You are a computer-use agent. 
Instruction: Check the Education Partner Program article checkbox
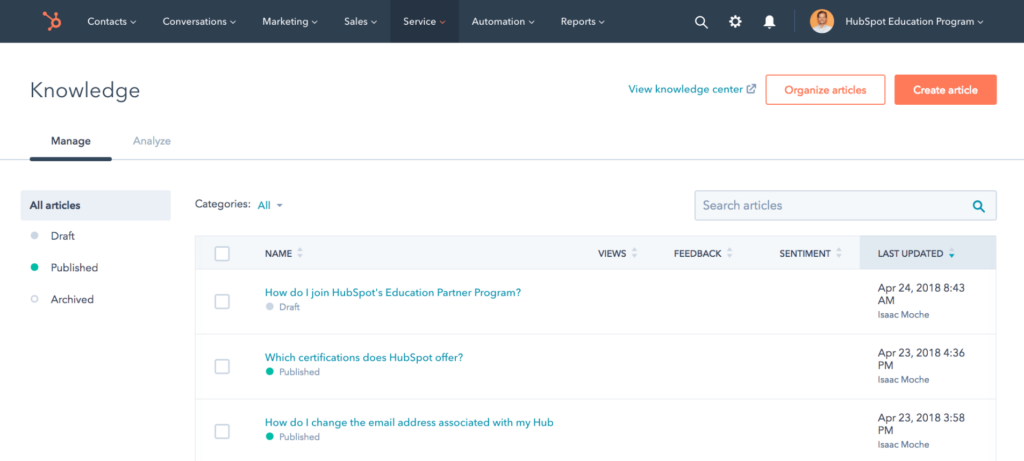[x=222, y=302]
